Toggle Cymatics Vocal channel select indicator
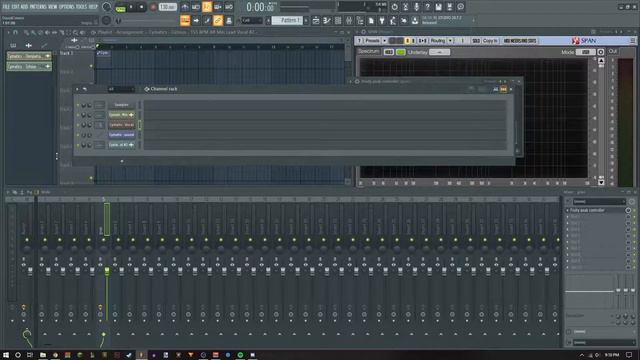This screenshot has width=640, height=360. click(x=140, y=125)
